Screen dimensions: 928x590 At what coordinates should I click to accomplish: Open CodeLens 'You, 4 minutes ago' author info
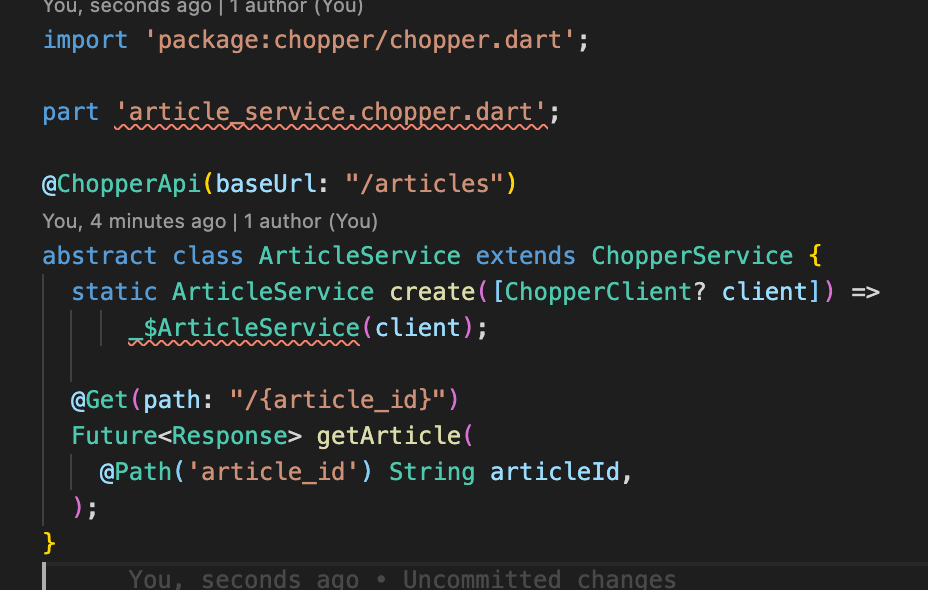click(134, 221)
